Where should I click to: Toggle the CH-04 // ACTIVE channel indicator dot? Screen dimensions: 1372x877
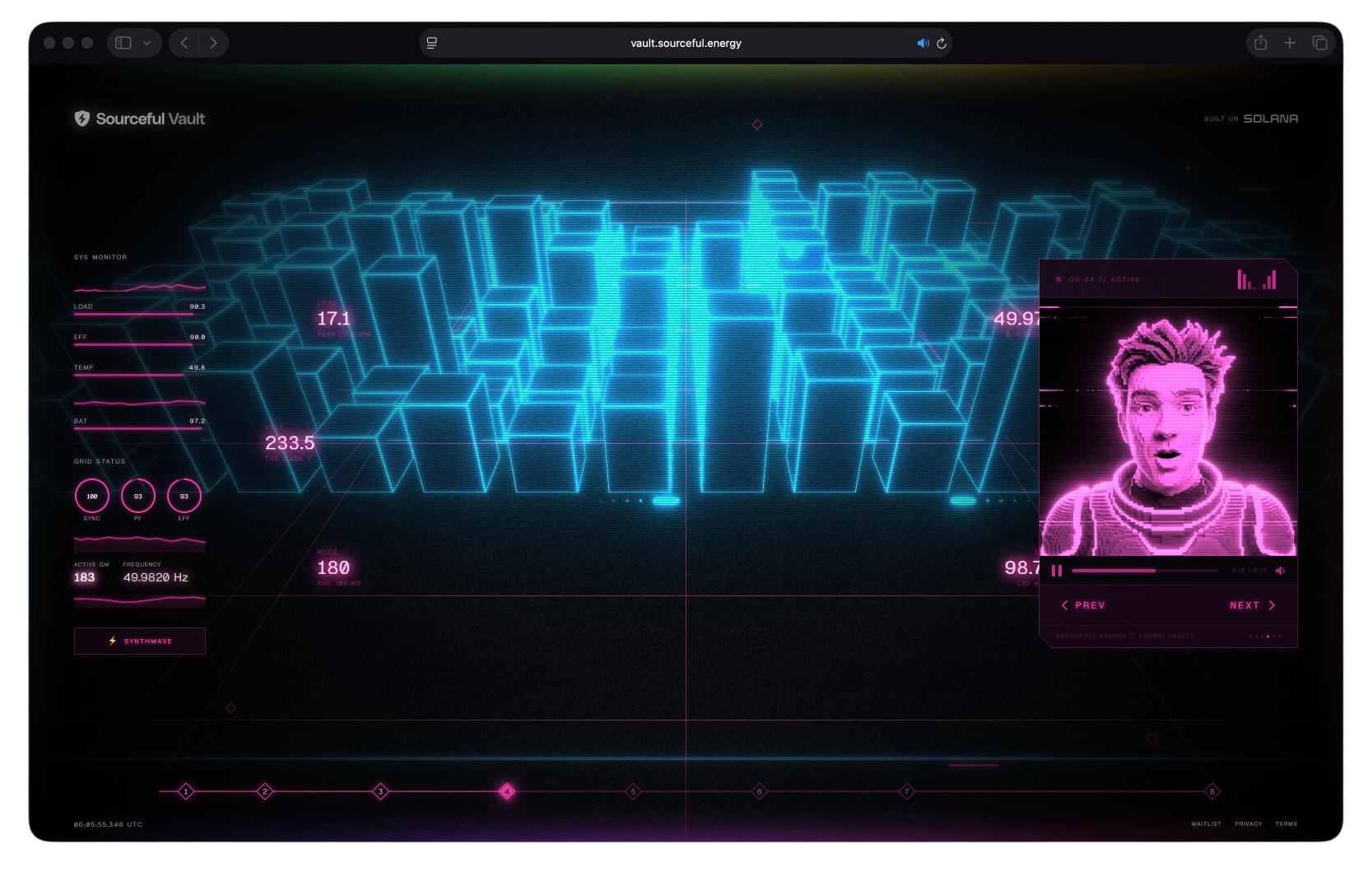point(1060,280)
